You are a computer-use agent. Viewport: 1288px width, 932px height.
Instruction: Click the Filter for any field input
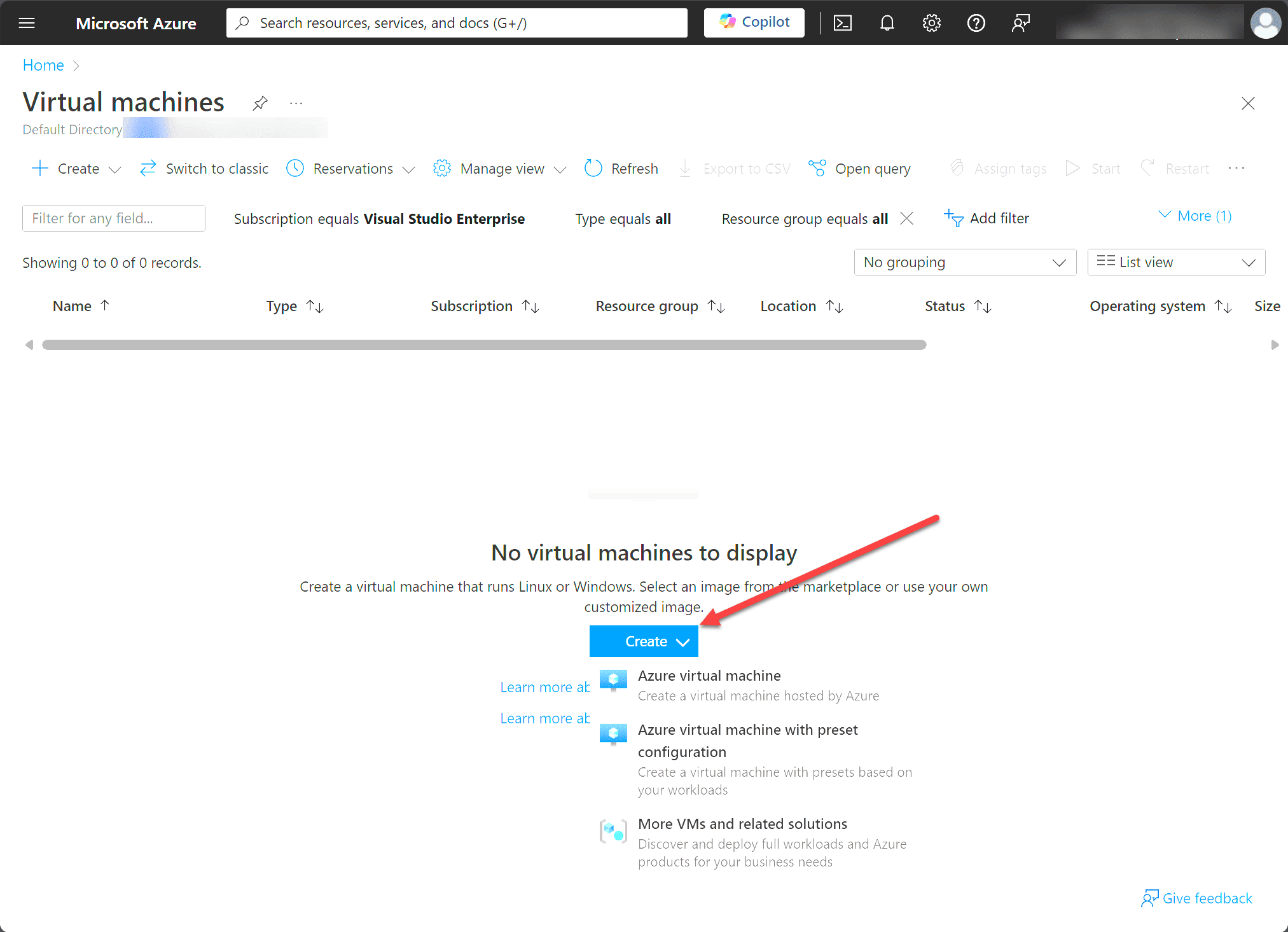113,217
